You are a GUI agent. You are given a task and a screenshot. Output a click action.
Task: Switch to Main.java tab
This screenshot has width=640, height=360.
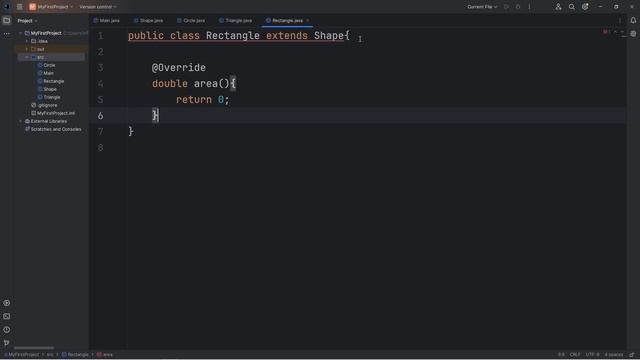(x=107, y=20)
